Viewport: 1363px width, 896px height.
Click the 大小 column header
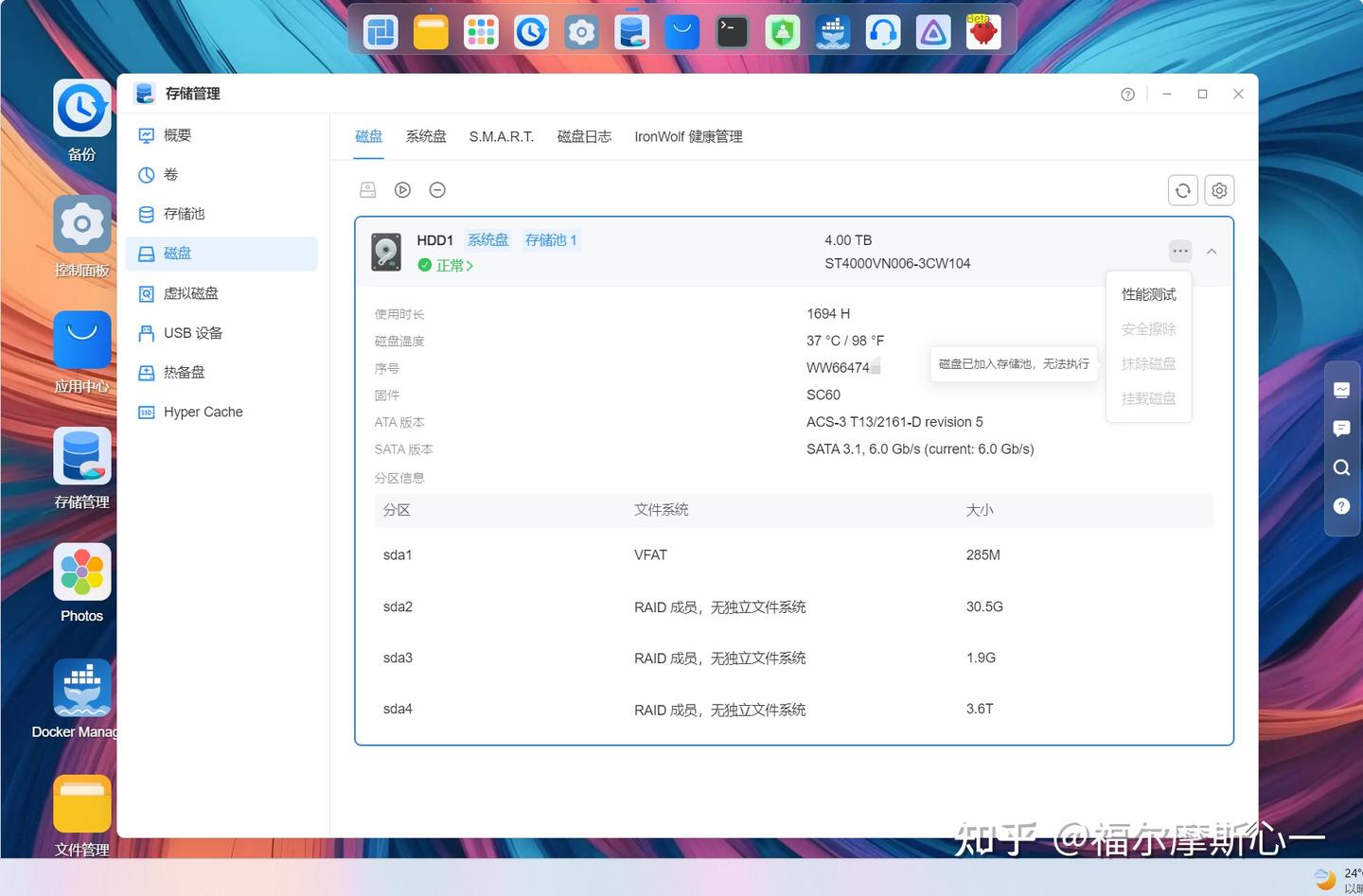[980, 510]
